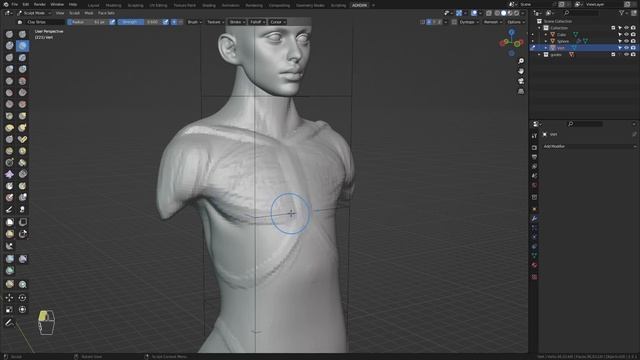Select the purple Cloth brush
The height and width of the screenshot is (360, 640).
pos(9,174)
